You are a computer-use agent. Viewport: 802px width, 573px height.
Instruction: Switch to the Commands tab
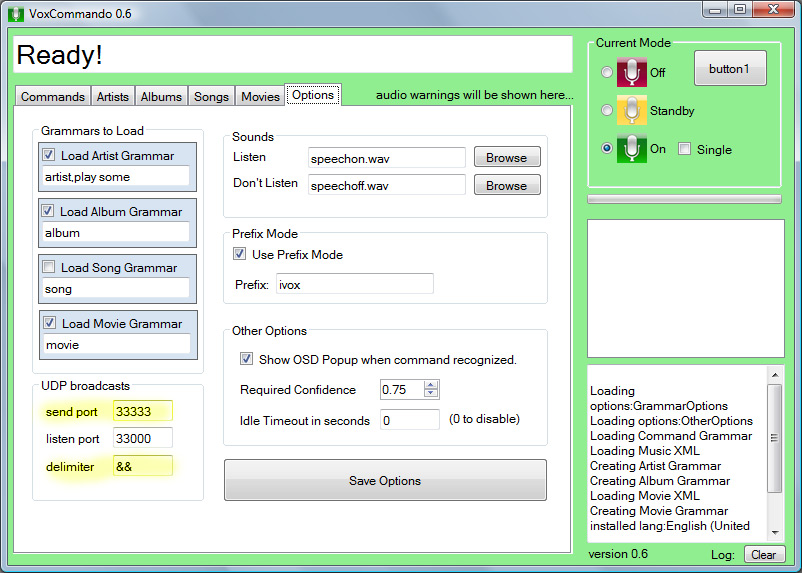click(53, 96)
